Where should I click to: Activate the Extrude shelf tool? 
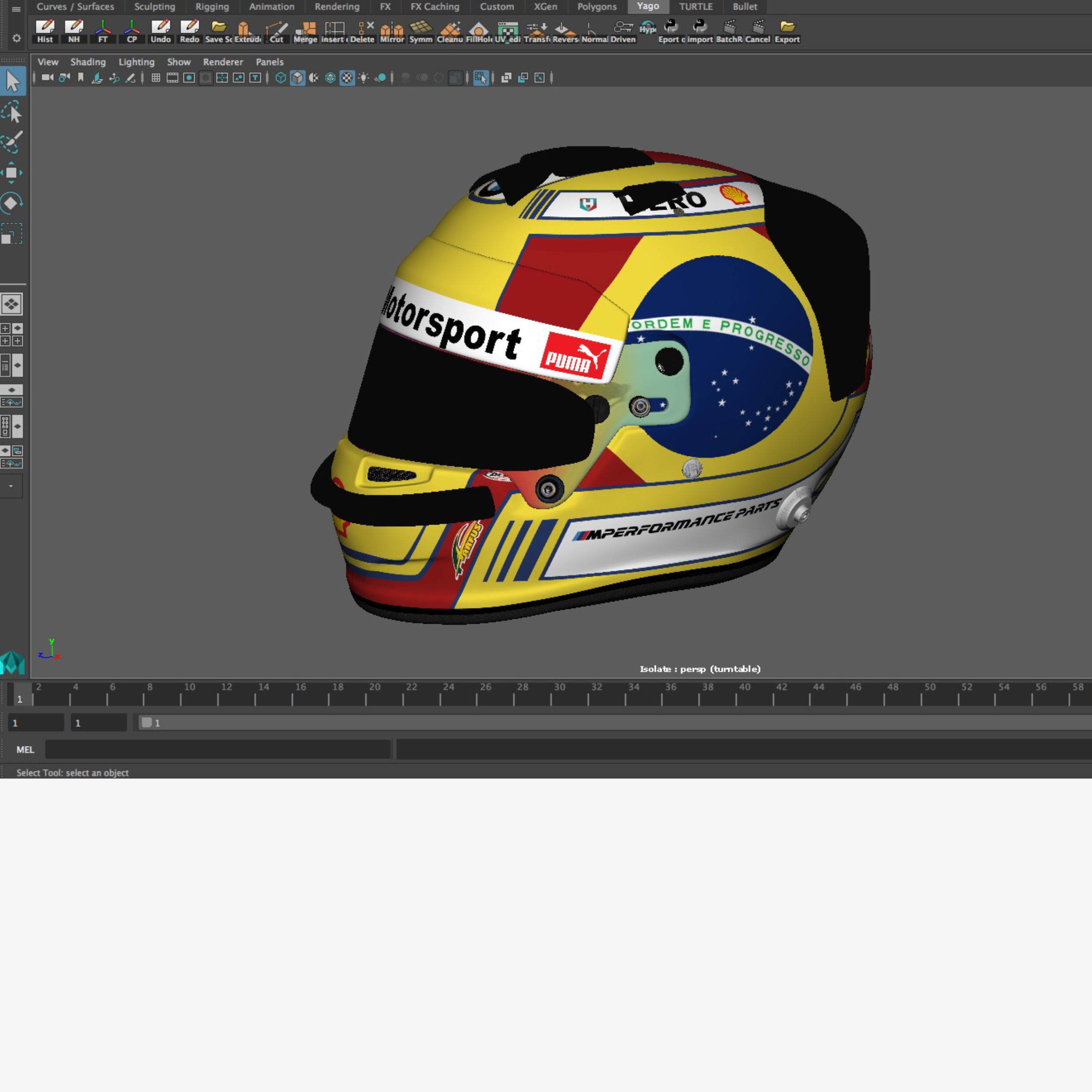click(x=247, y=31)
